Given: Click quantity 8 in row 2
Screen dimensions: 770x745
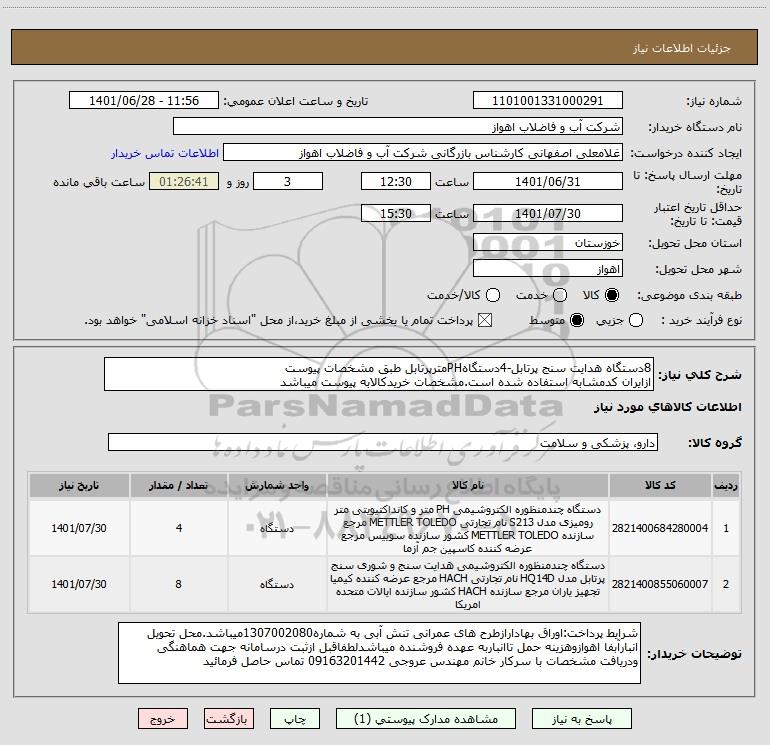Looking at the screenshot, I should point(178,584).
